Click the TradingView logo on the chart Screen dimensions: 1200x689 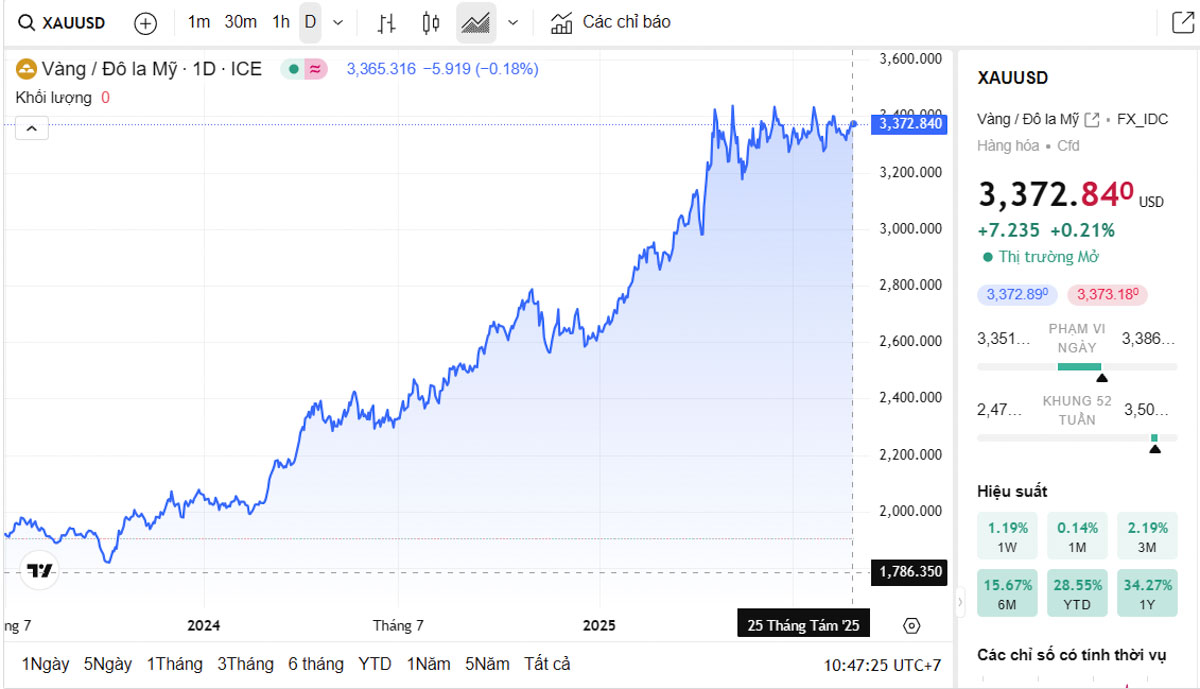tap(40, 571)
